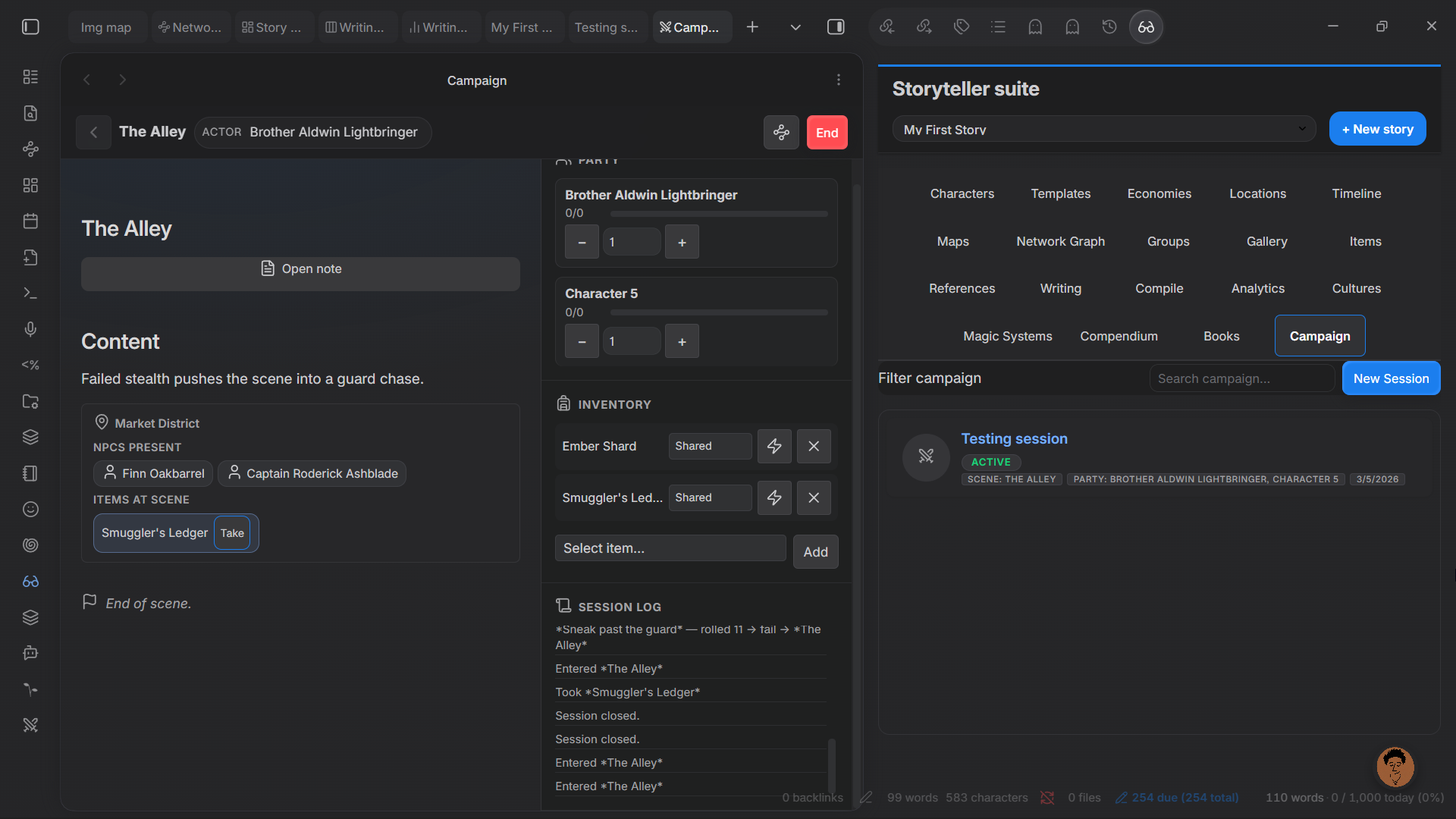Open the Select item combo box
Screen dimensions: 1456x819
click(x=670, y=548)
